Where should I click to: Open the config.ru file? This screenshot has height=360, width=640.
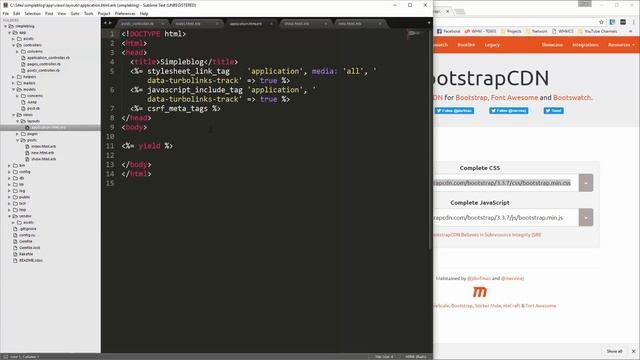(27, 235)
